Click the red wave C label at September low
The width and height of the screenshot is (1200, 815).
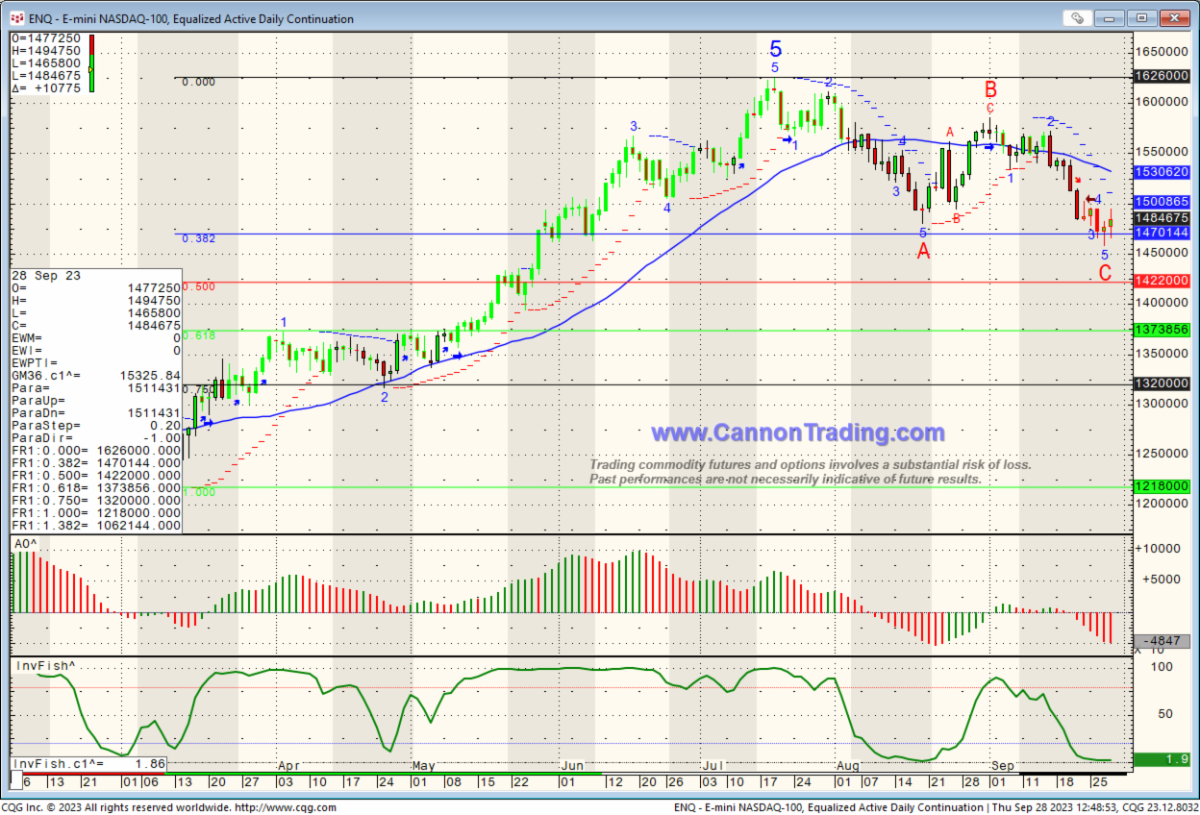pyautogui.click(x=1105, y=273)
